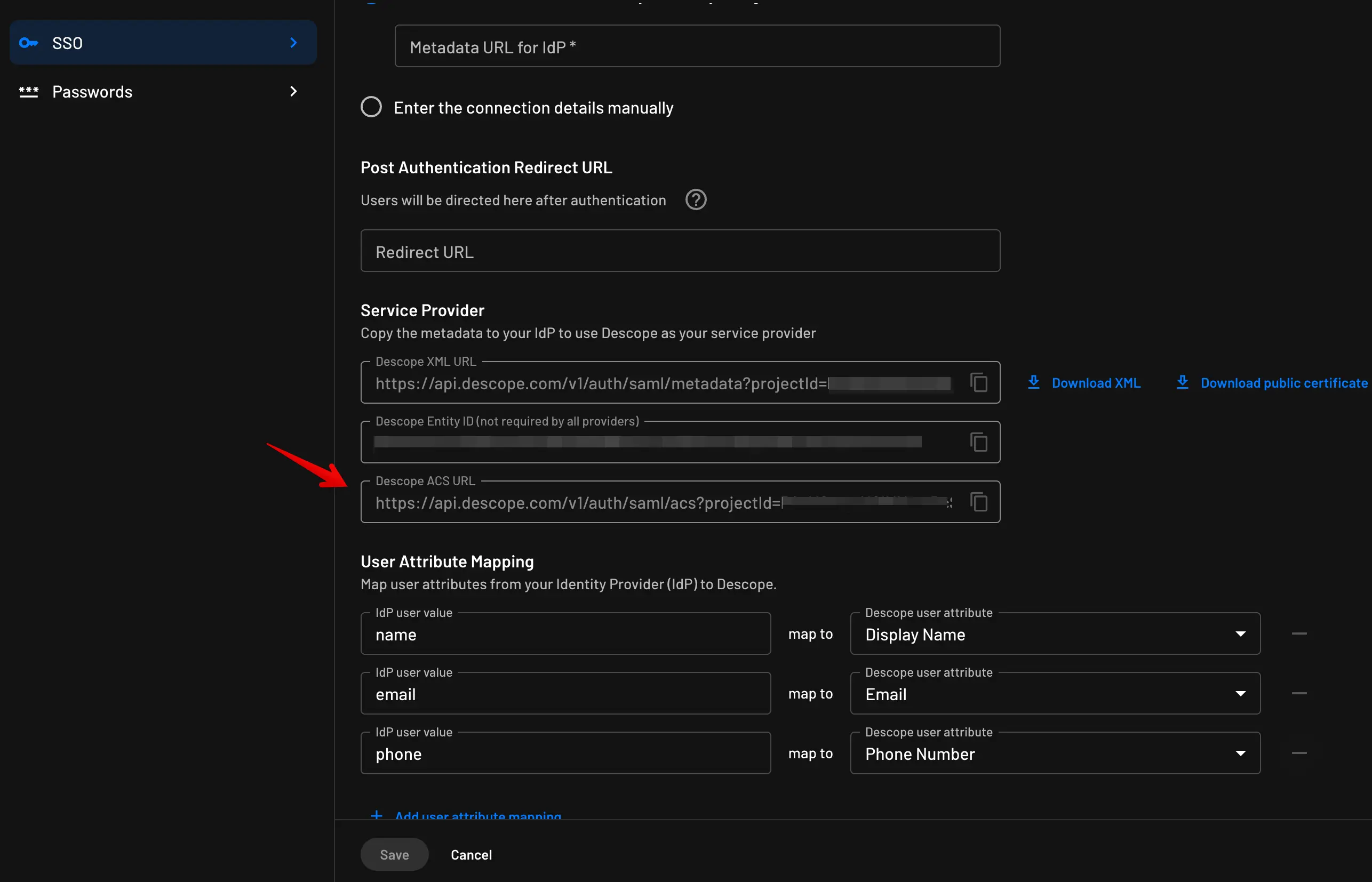
Task: Remove the email attribute mapping row
Action: coord(1299,693)
